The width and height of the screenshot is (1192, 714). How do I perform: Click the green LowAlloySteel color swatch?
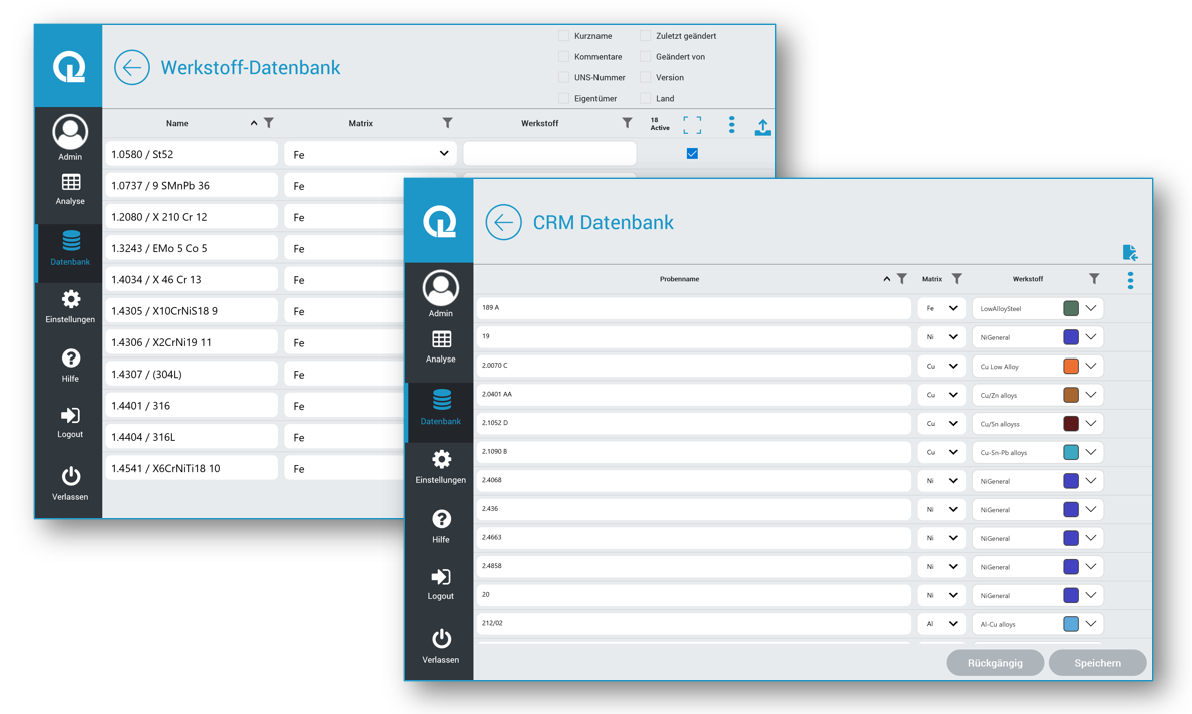tap(1071, 309)
